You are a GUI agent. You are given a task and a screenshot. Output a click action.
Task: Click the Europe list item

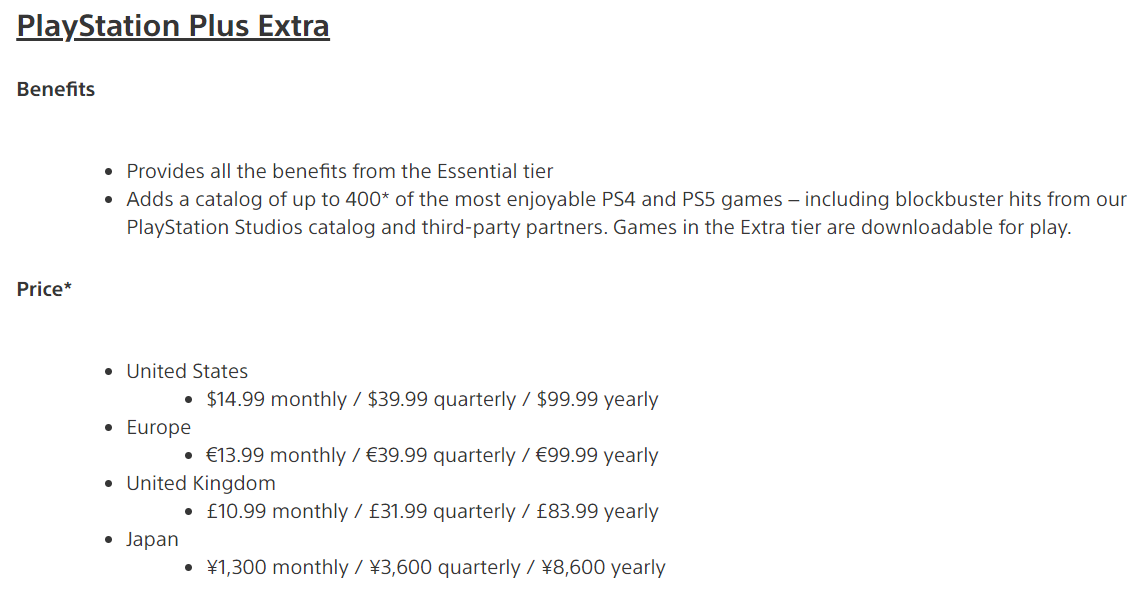[x=158, y=427]
